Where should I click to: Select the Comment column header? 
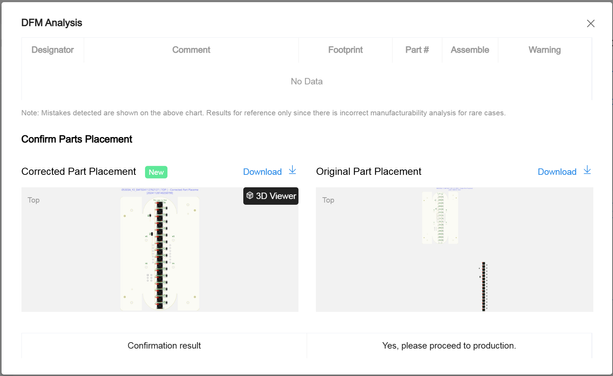click(x=191, y=50)
